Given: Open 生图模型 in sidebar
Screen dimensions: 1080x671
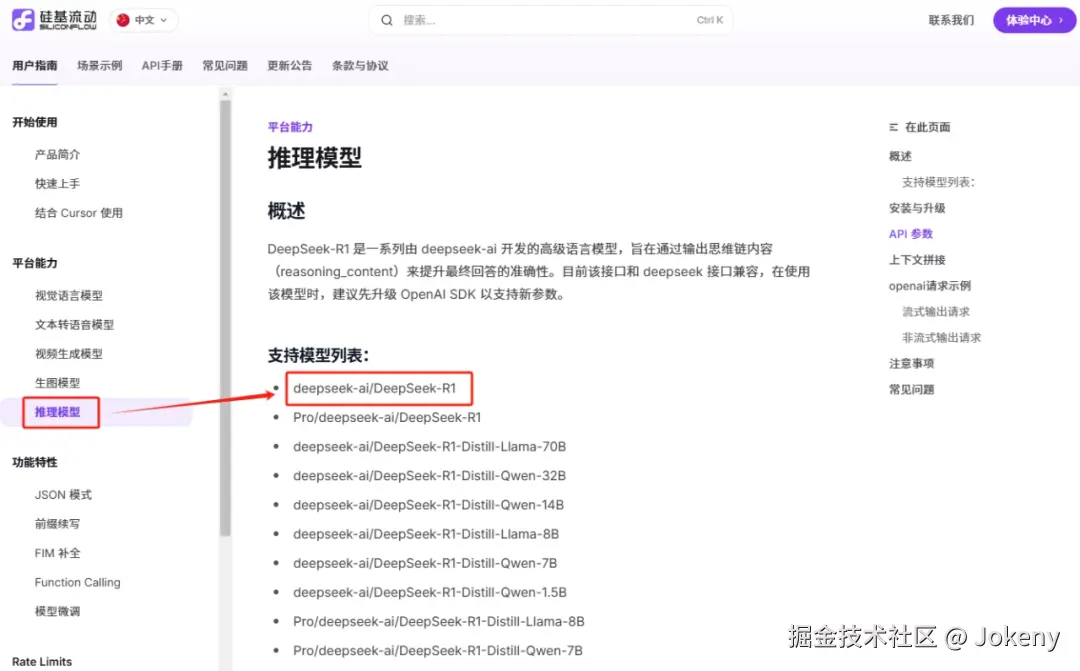Looking at the screenshot, I should pos(57,382).
